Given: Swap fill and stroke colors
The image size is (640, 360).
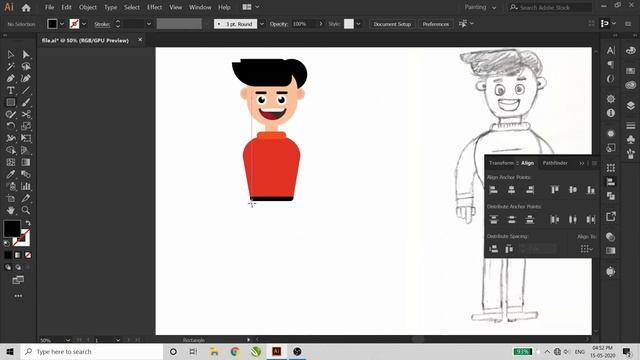Looking at the screenshot, I should coord(28,223).
